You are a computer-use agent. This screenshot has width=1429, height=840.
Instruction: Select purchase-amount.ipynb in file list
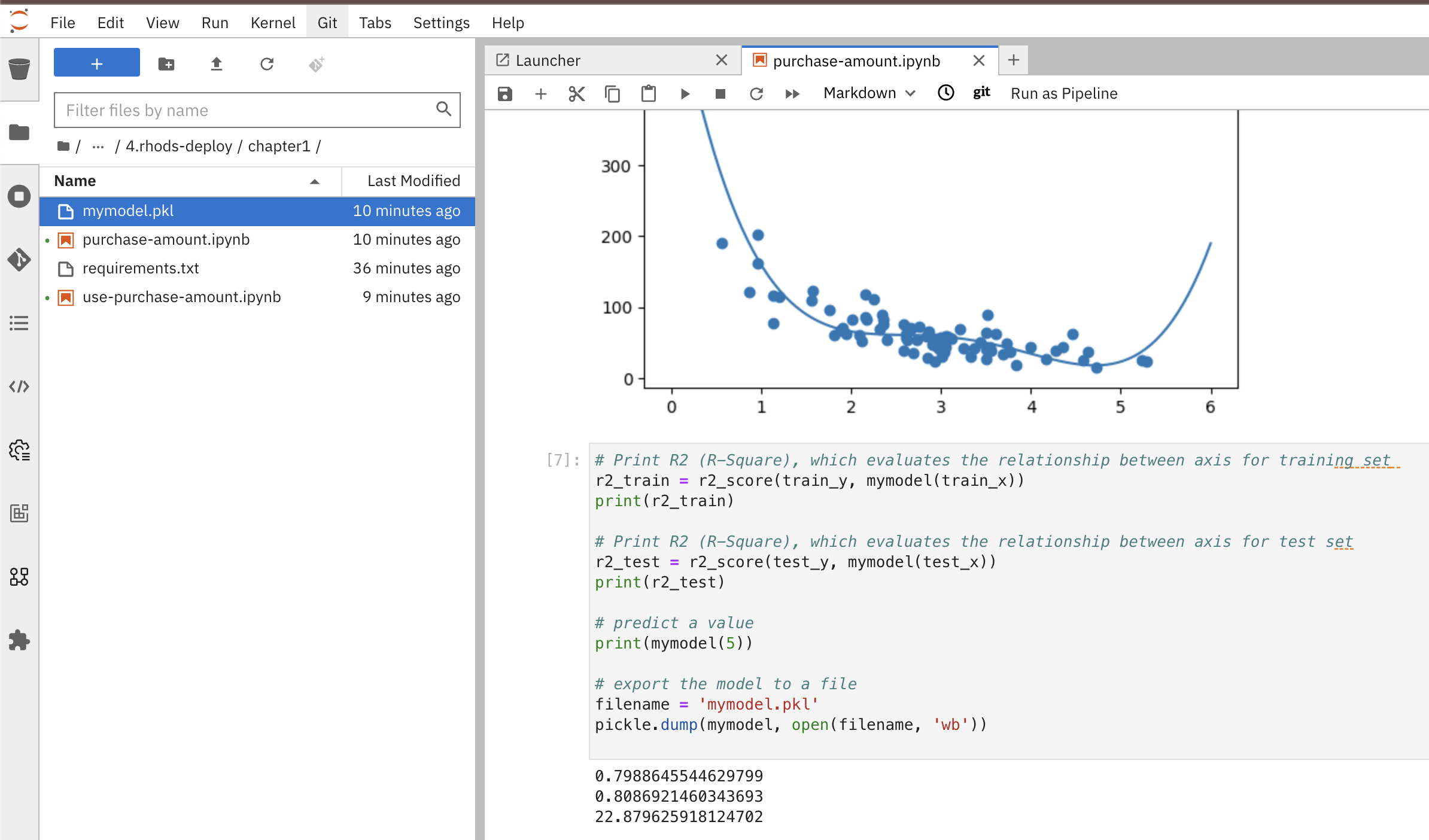pyautogui.click(x=257, y=240)
